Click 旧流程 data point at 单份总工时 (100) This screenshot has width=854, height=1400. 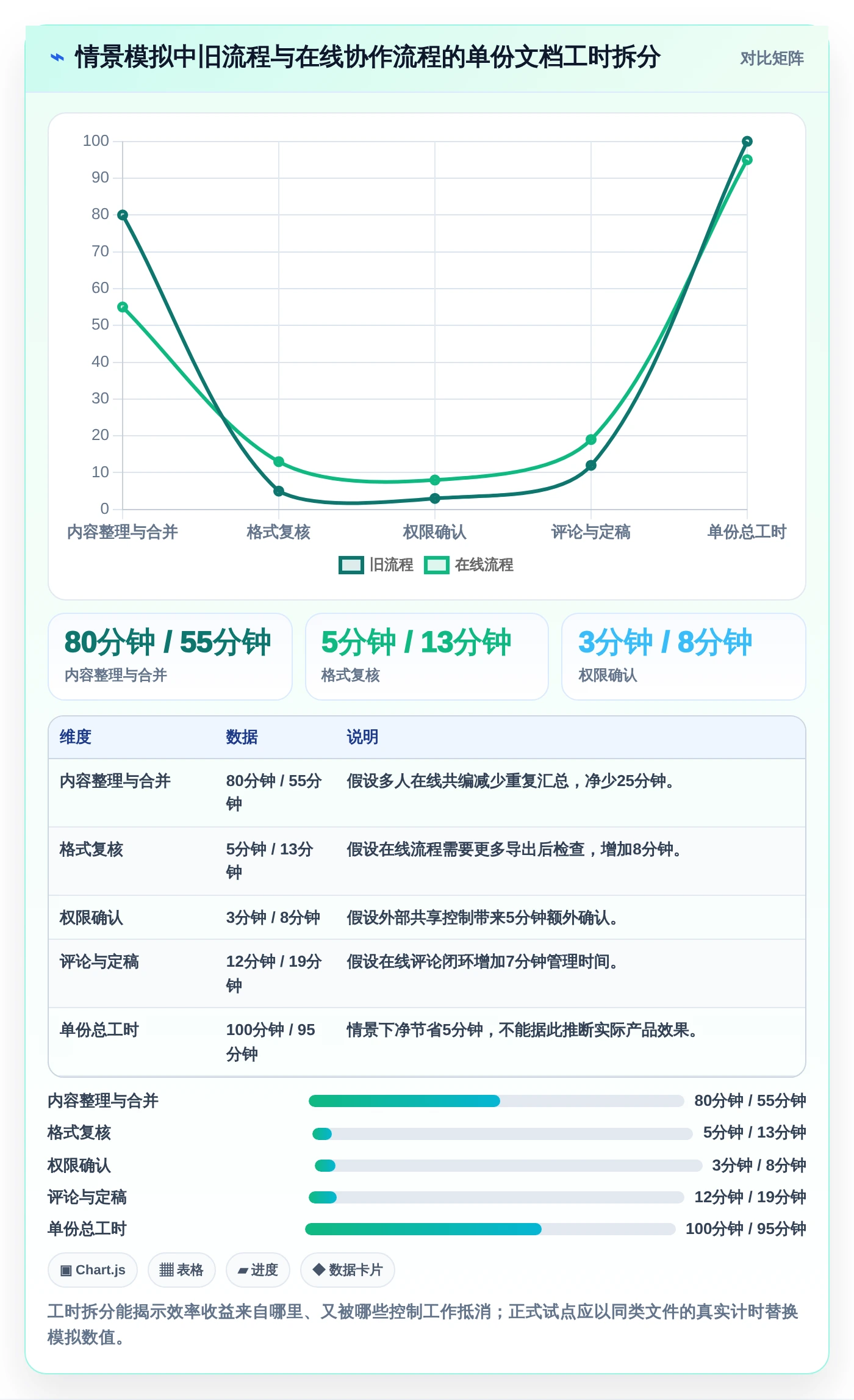point(747,142)
